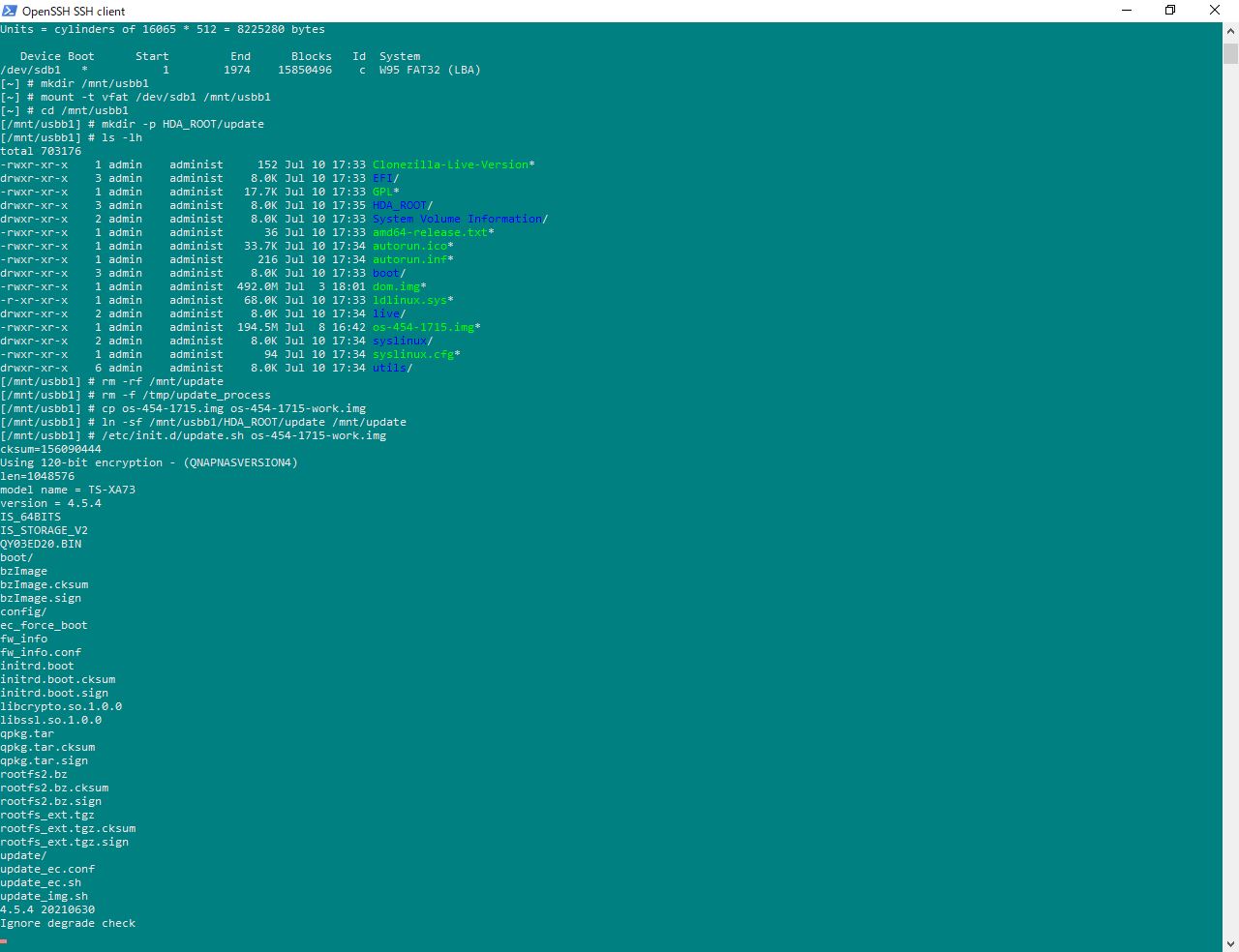Click the 'mount -t vfat' command line
The height and width of the screenshot is (952, 1239).
pos(136,97)
